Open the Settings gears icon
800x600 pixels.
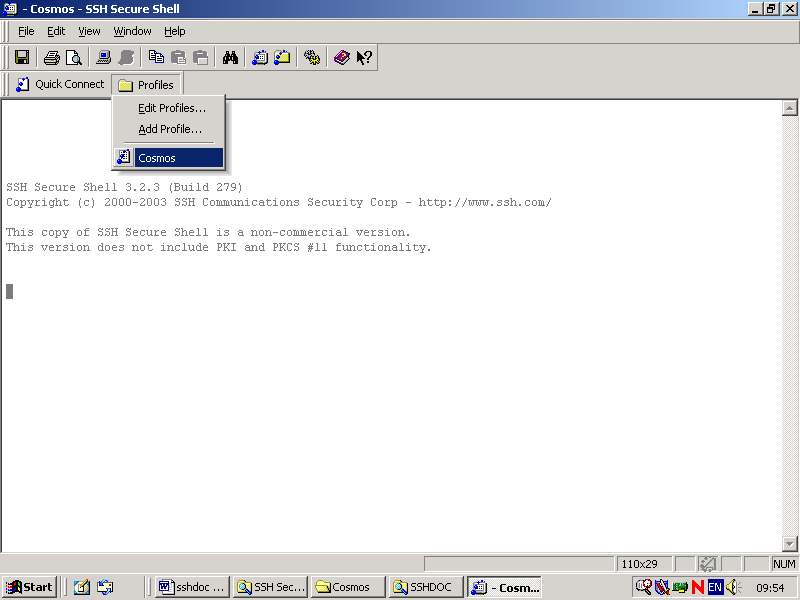[x=312, y=58]
